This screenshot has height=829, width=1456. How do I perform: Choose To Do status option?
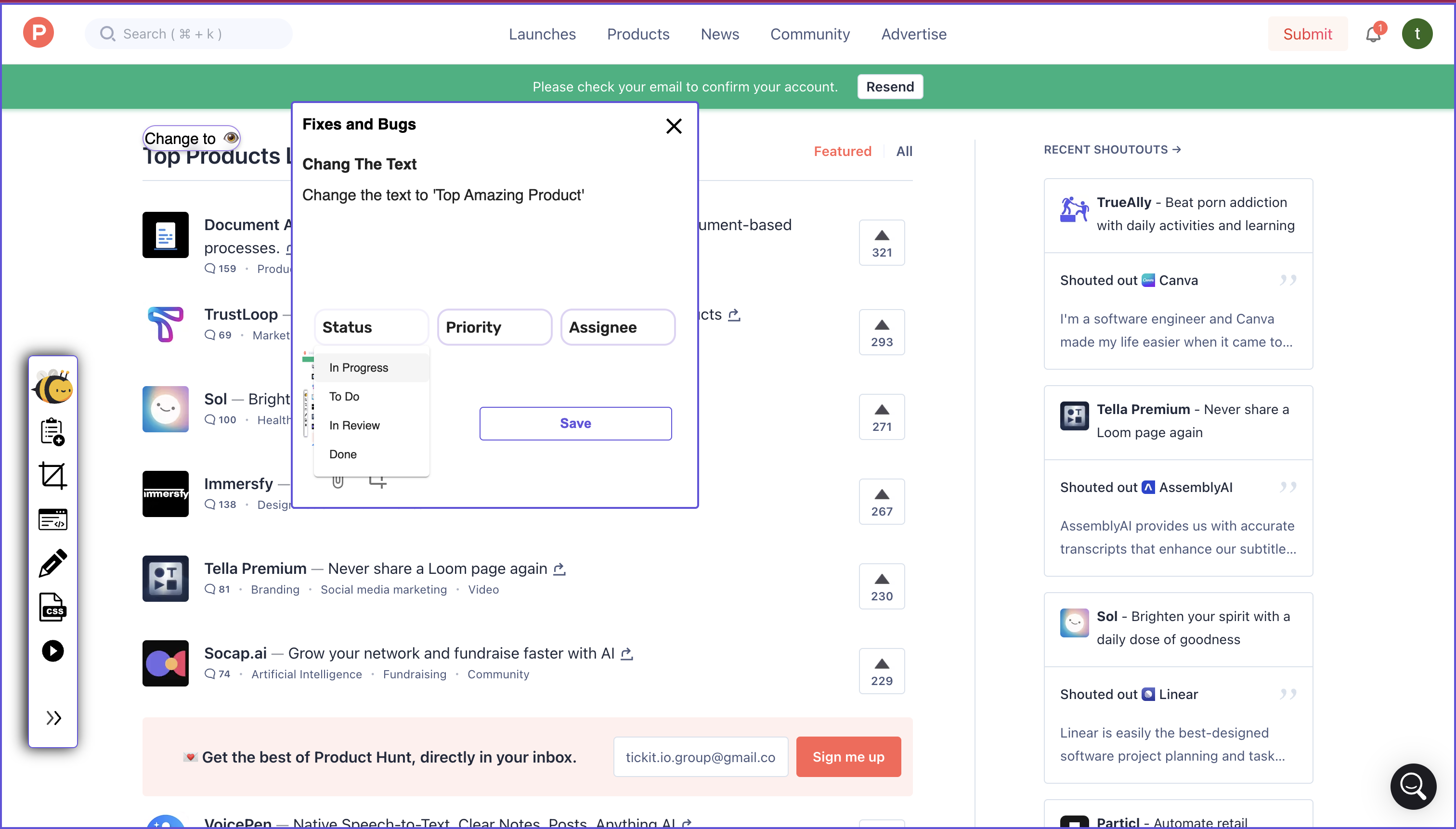click(371, 396)
